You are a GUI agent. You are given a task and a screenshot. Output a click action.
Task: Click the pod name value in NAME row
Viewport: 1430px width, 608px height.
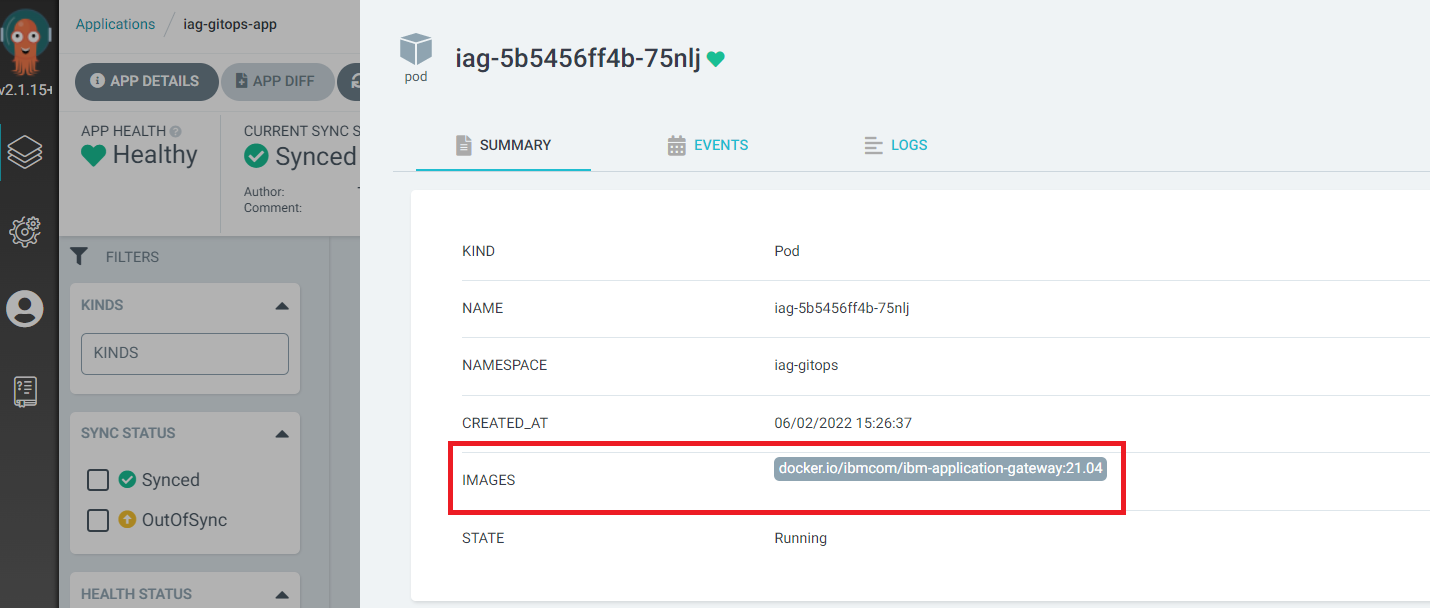coord(842,308)
